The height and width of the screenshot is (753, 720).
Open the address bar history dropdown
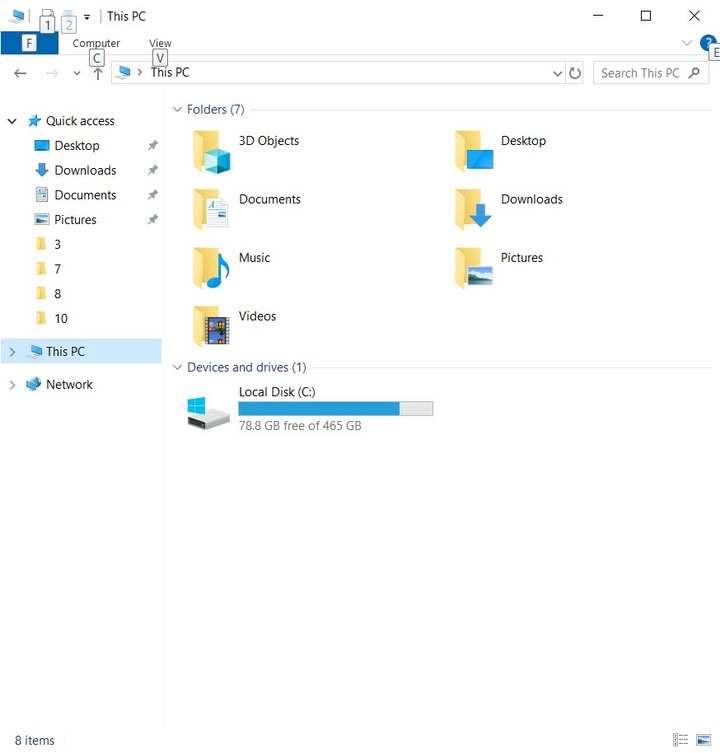coord(557,73)
